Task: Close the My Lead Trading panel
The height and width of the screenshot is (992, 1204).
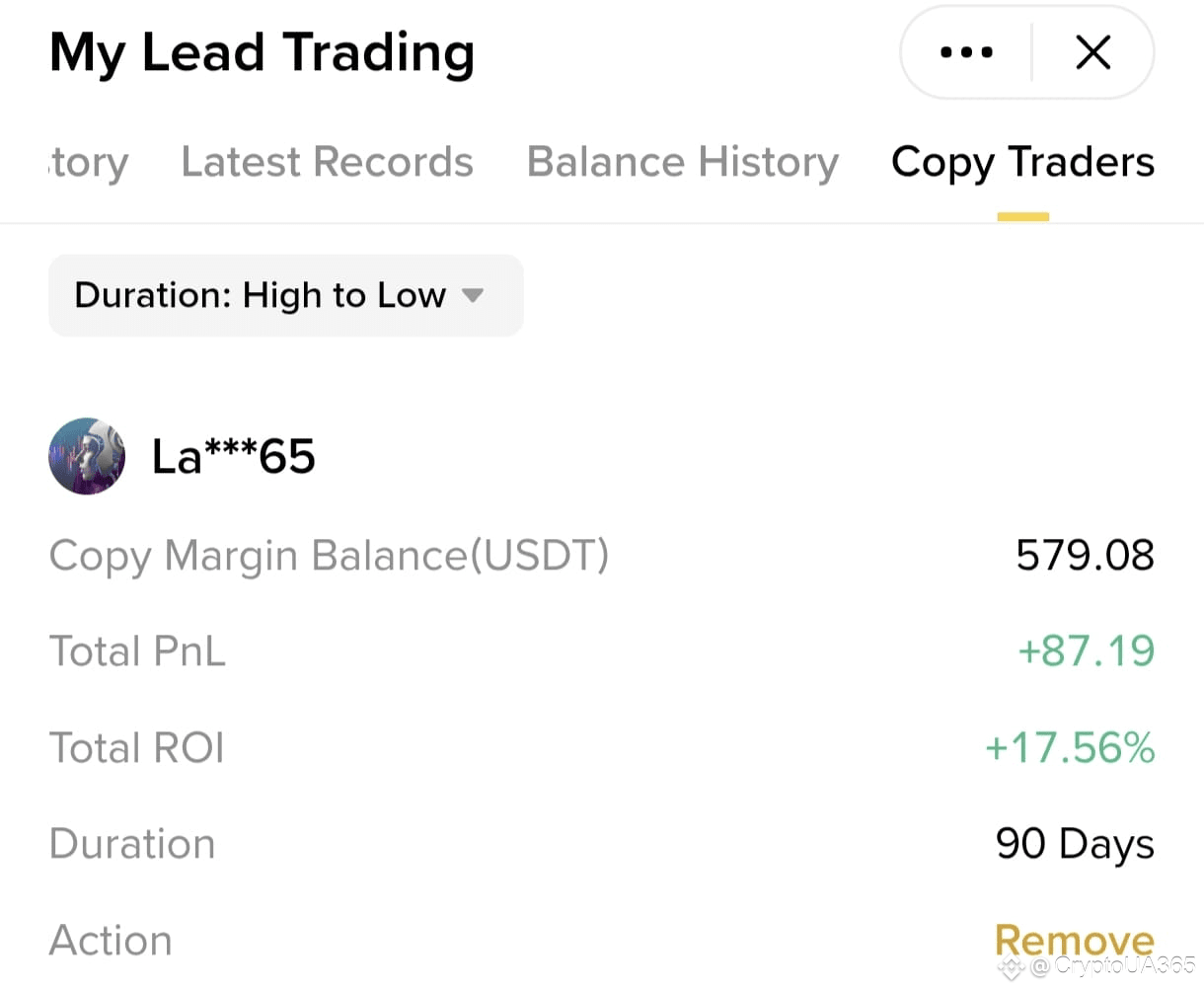Action: 1092,52
